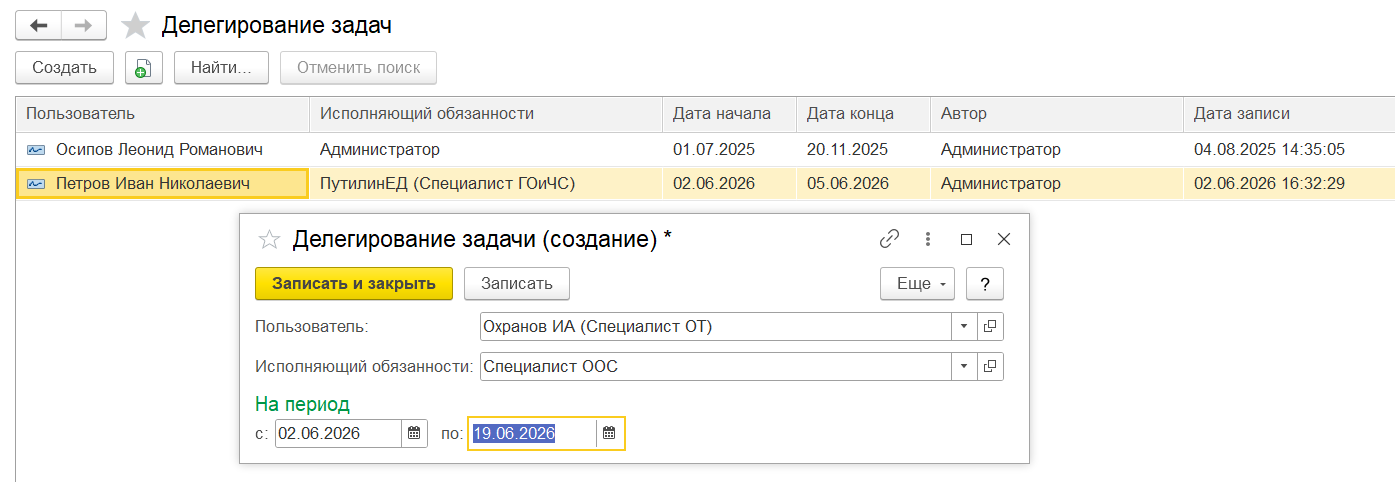1395x482 pixels.
Task: Save with Записать и закрыть
Action: pos(354,283)
